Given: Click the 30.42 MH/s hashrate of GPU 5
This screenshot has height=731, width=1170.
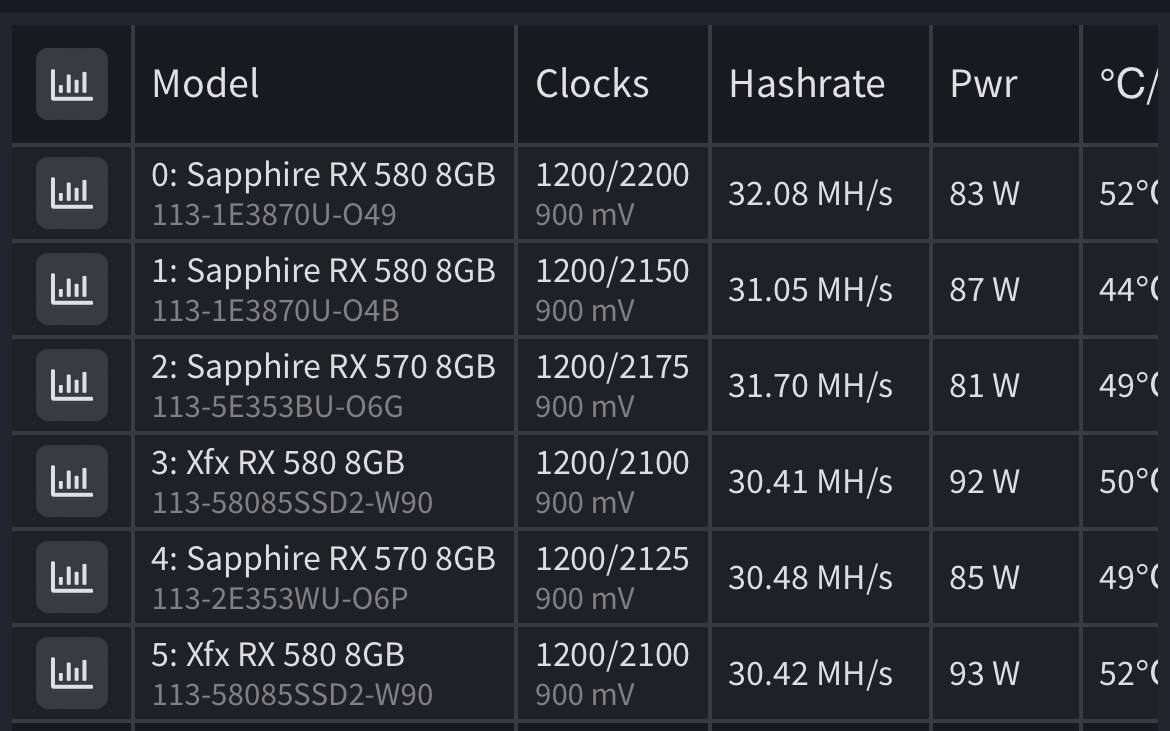Looking at the screenshot, I should pos(810,674).
